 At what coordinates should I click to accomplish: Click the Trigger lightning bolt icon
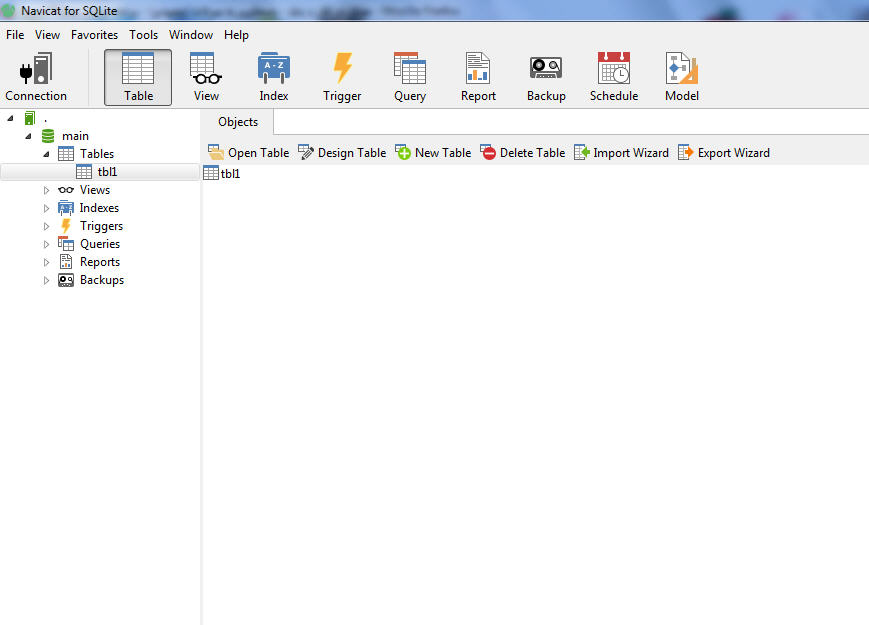tap(342, 69)
